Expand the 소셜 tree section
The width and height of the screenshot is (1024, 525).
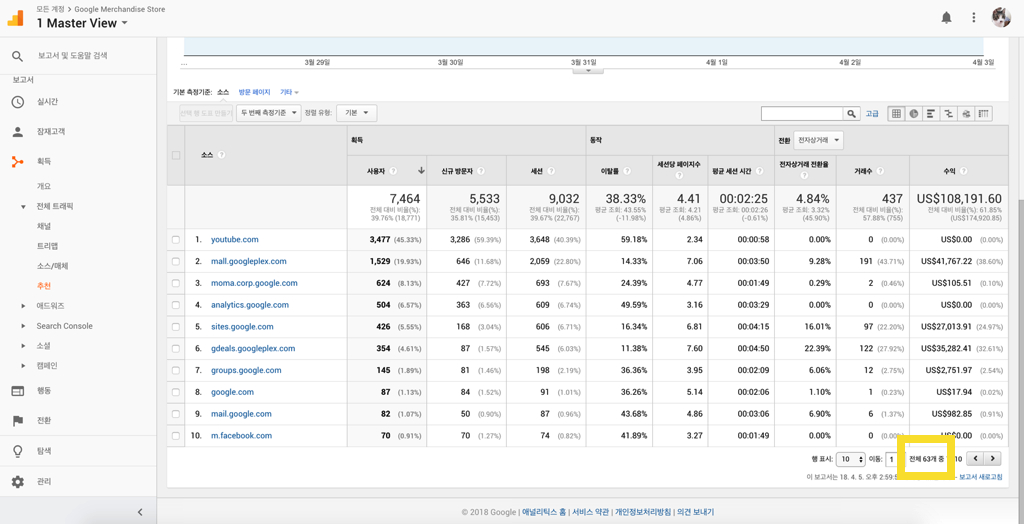pyautogui.click(x=24, y=345)
